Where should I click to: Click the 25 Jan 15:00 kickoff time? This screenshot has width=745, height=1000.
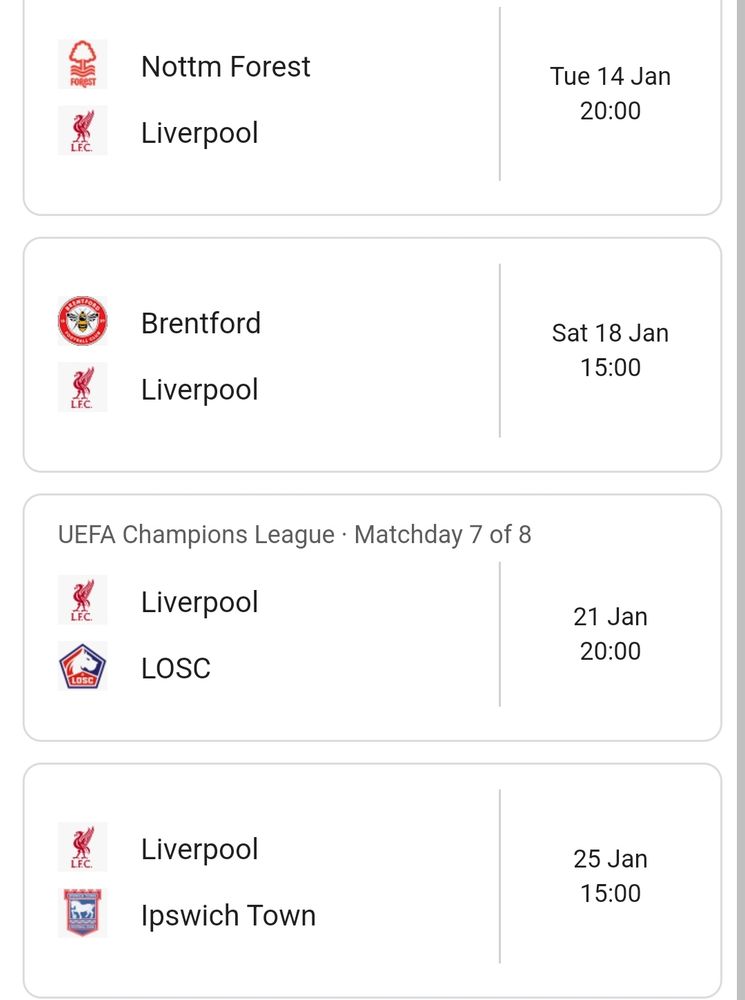coord(610,876)
